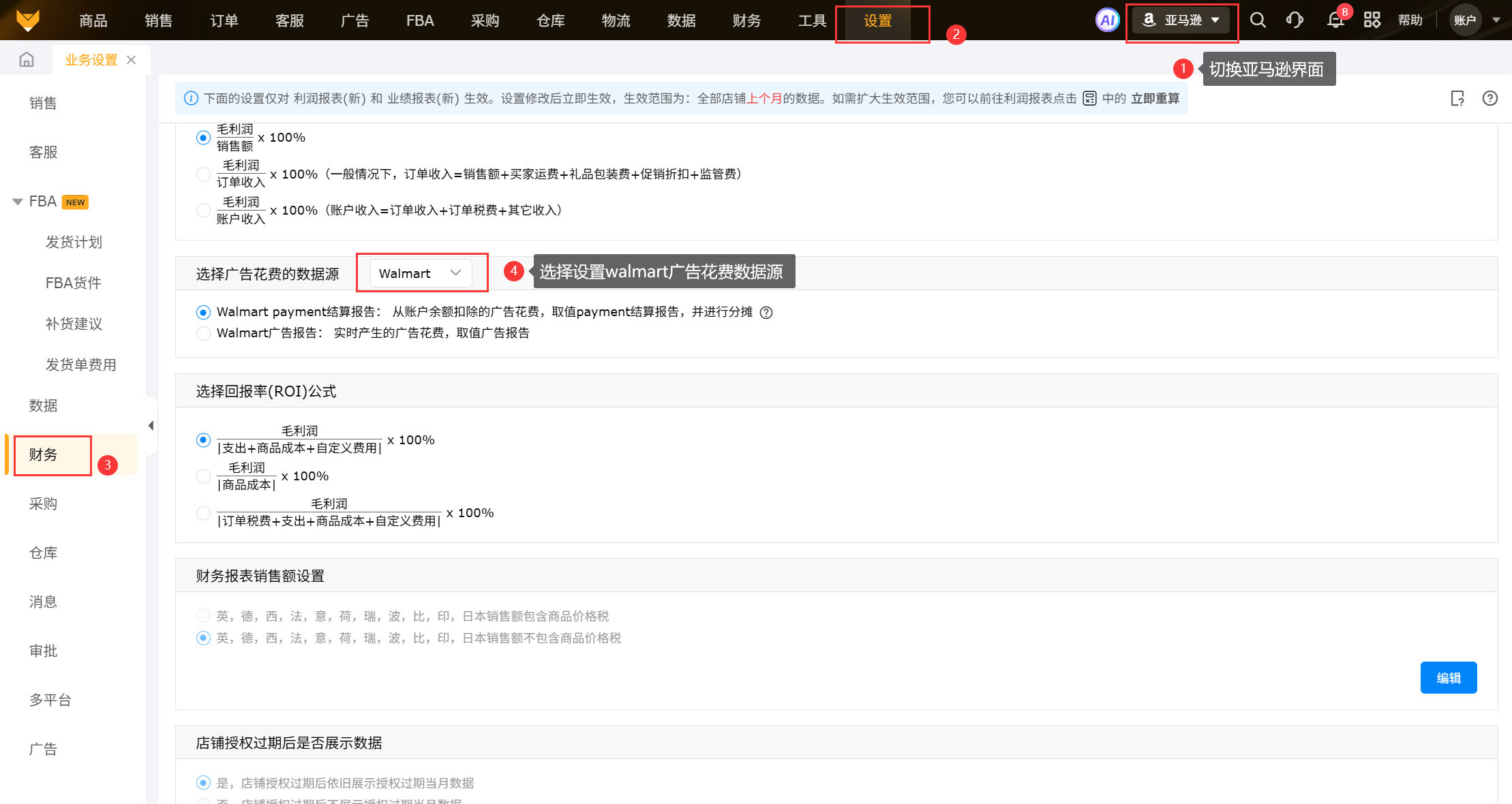Collapse the sidebar with arrow handle
This screenshot has height=804, width=1512.
click(x=151, y=426)
